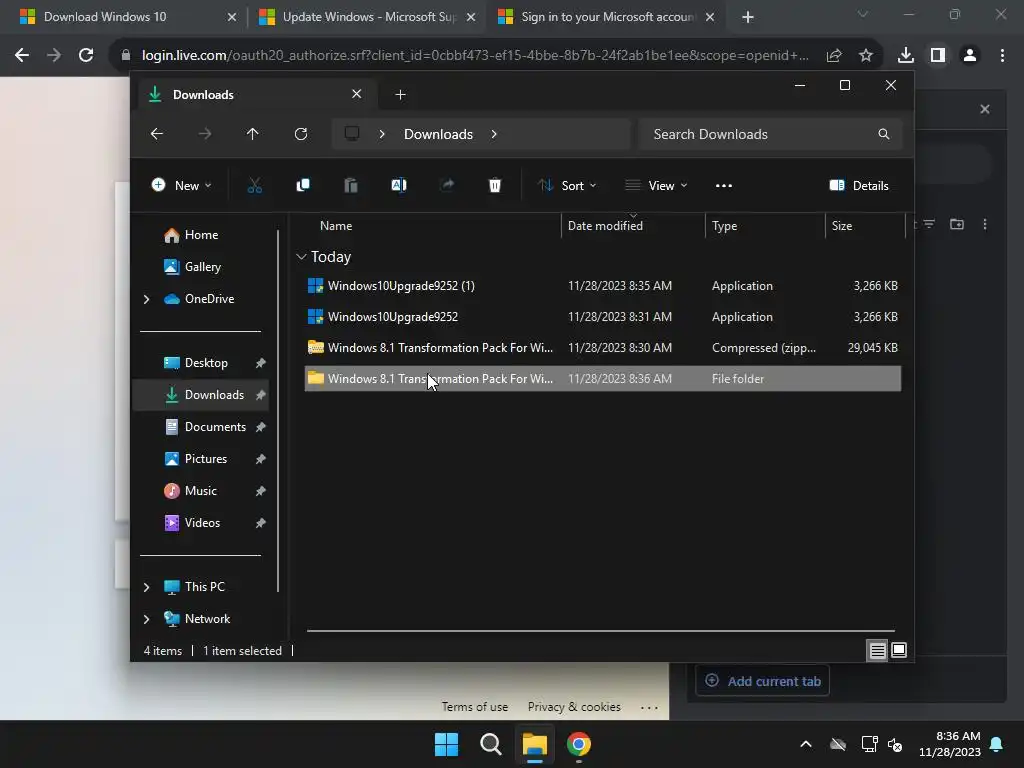The height and width of the screenshot is (768, 1024).
Task: Select Windows10Upgrade9252 (1) file
Action: tap(603, 286)
